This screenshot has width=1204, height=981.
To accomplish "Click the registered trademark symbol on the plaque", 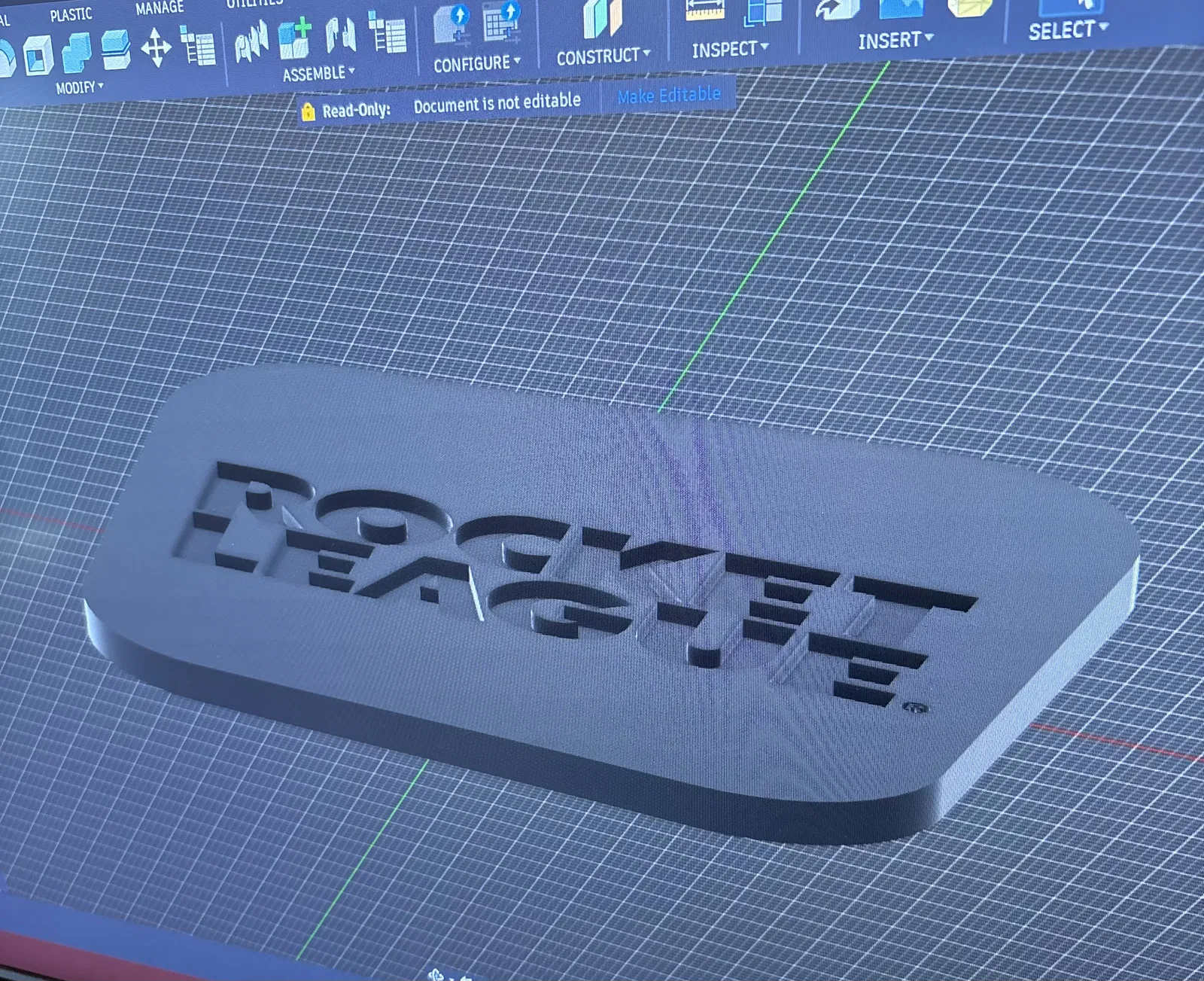I will point(916,708).
